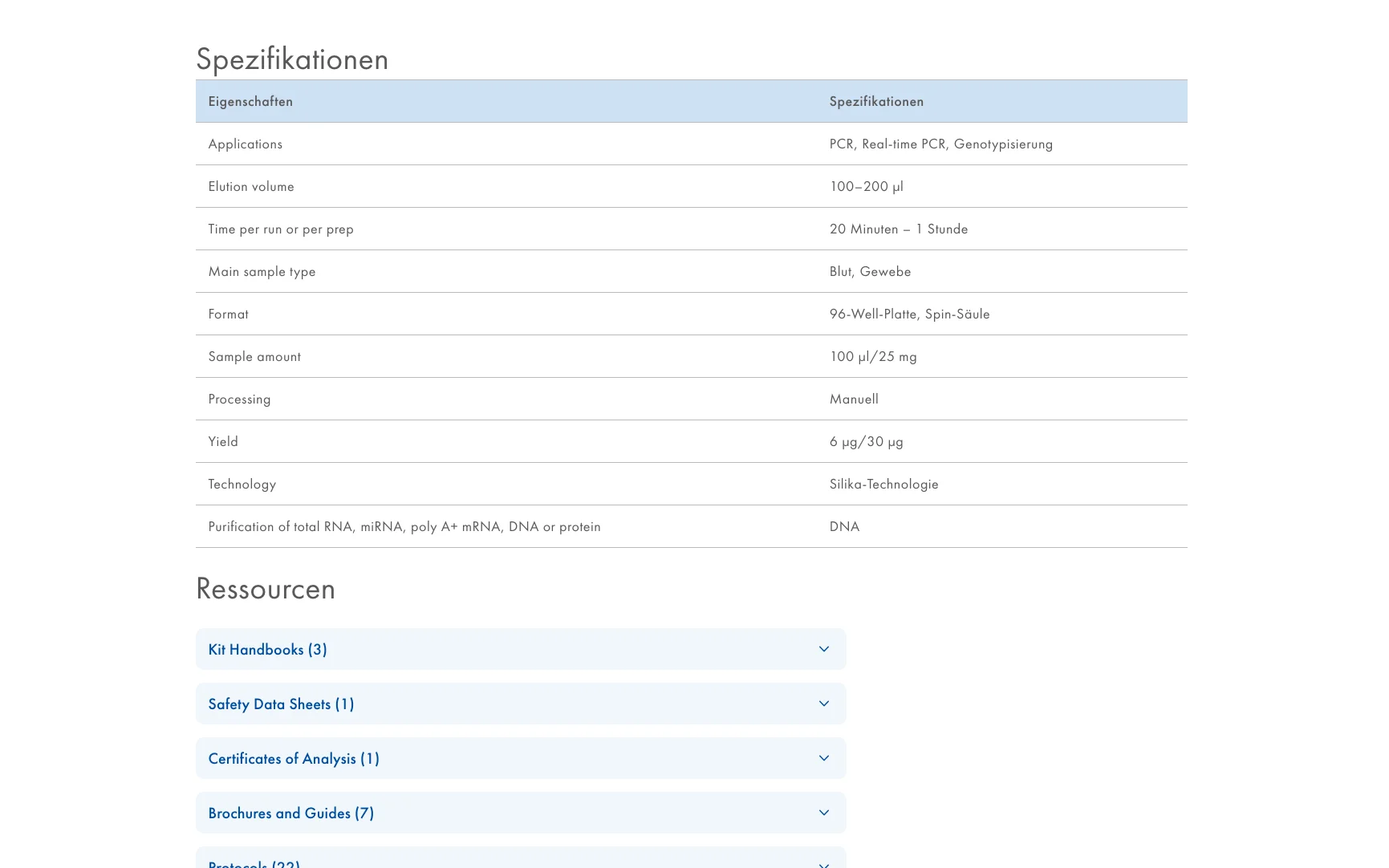Image resolution: width=1389 pixels, height=868 pixels.
Task: Select the Processing row label
Action: (239, 400)
